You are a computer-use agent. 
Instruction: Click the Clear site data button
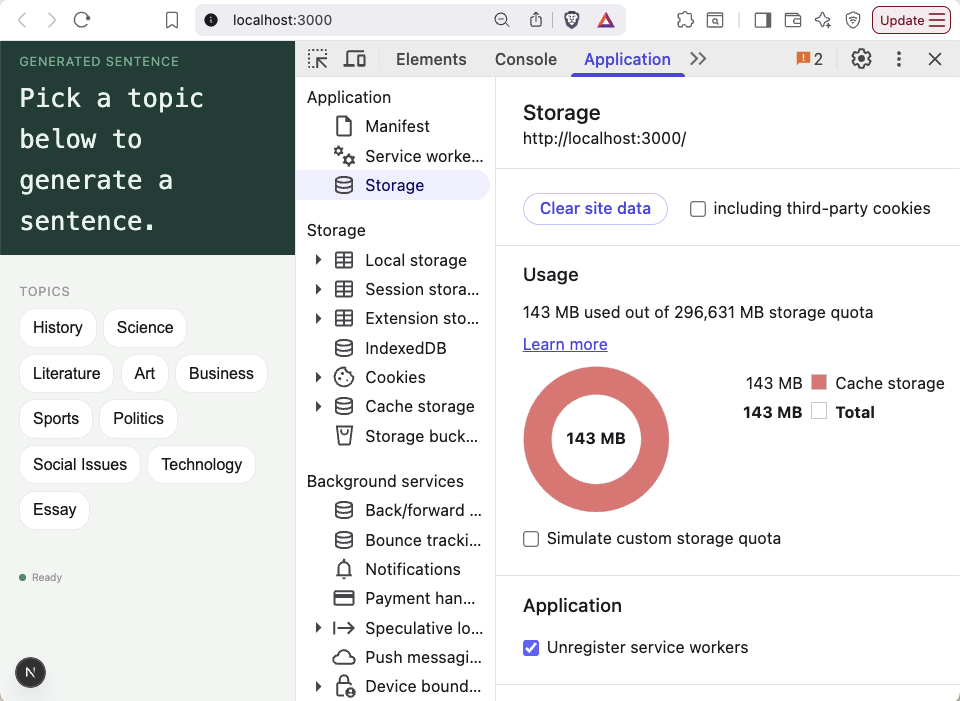click(x=594, y=209)
